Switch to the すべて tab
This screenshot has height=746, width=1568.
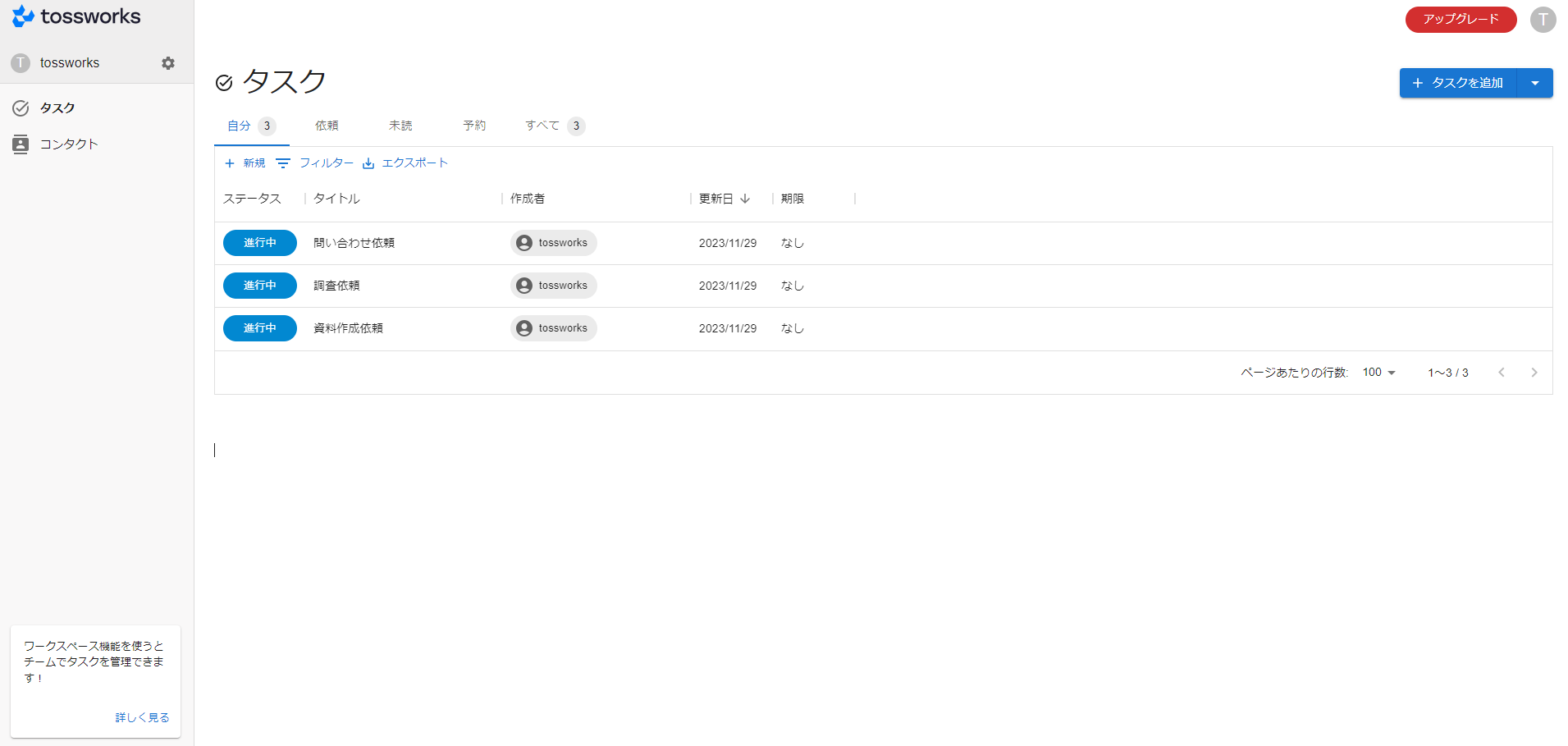543,126
